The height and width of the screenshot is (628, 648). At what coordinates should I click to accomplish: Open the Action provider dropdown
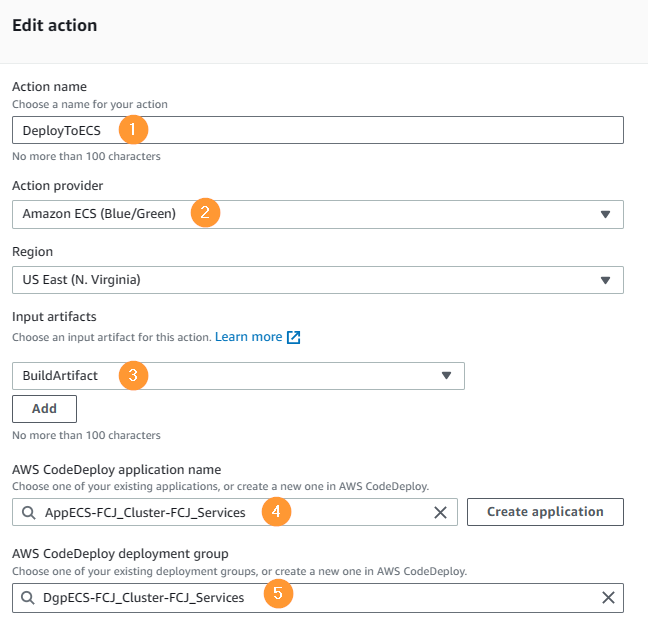point(317,214)
